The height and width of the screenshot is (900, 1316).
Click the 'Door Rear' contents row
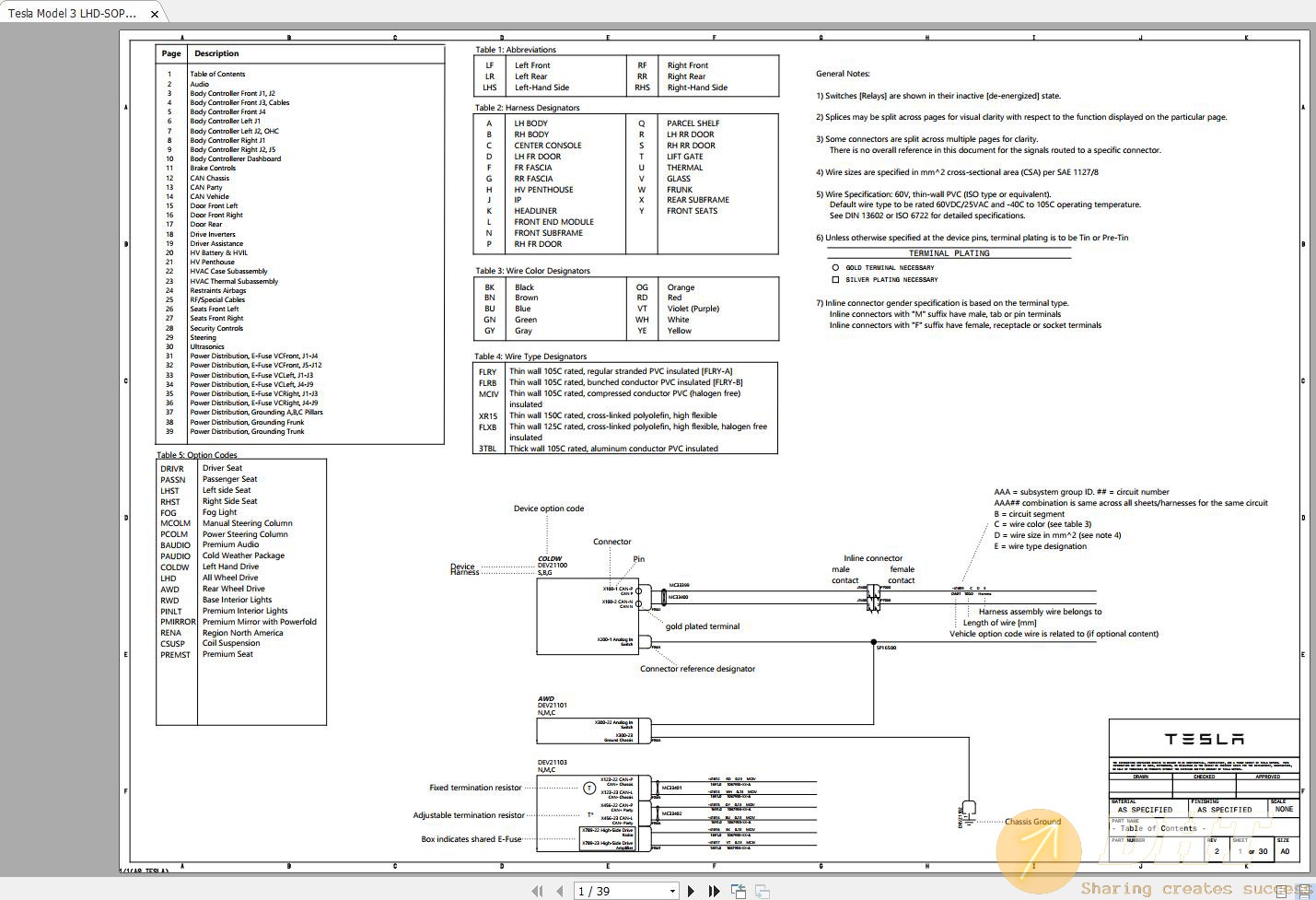pyautogui.click(x=205, y=224)
